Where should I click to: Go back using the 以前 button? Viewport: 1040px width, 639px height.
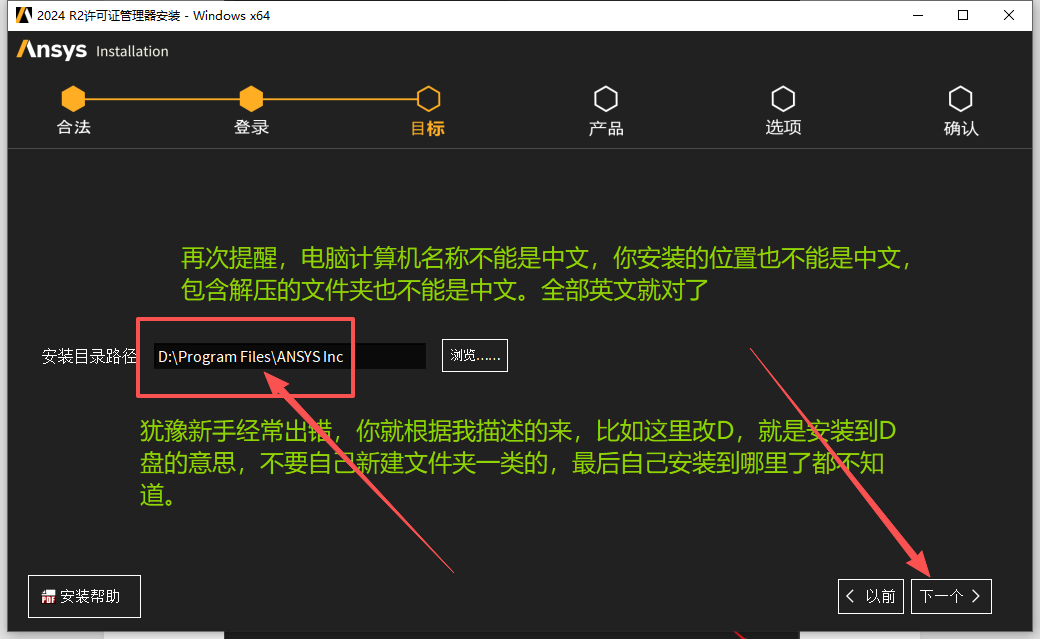coord(870,595)
